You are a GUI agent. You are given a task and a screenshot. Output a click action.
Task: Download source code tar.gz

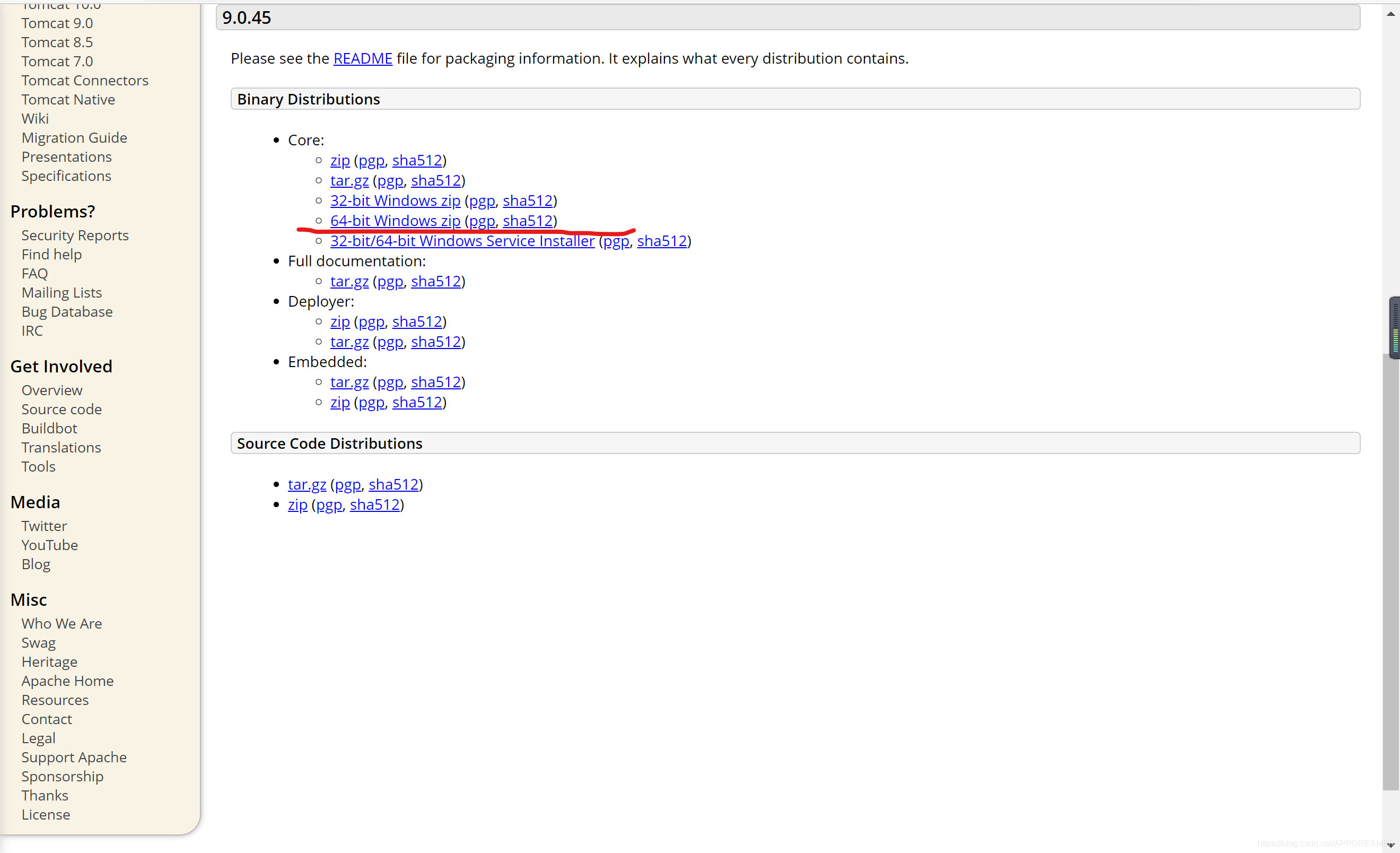(307, 484)
